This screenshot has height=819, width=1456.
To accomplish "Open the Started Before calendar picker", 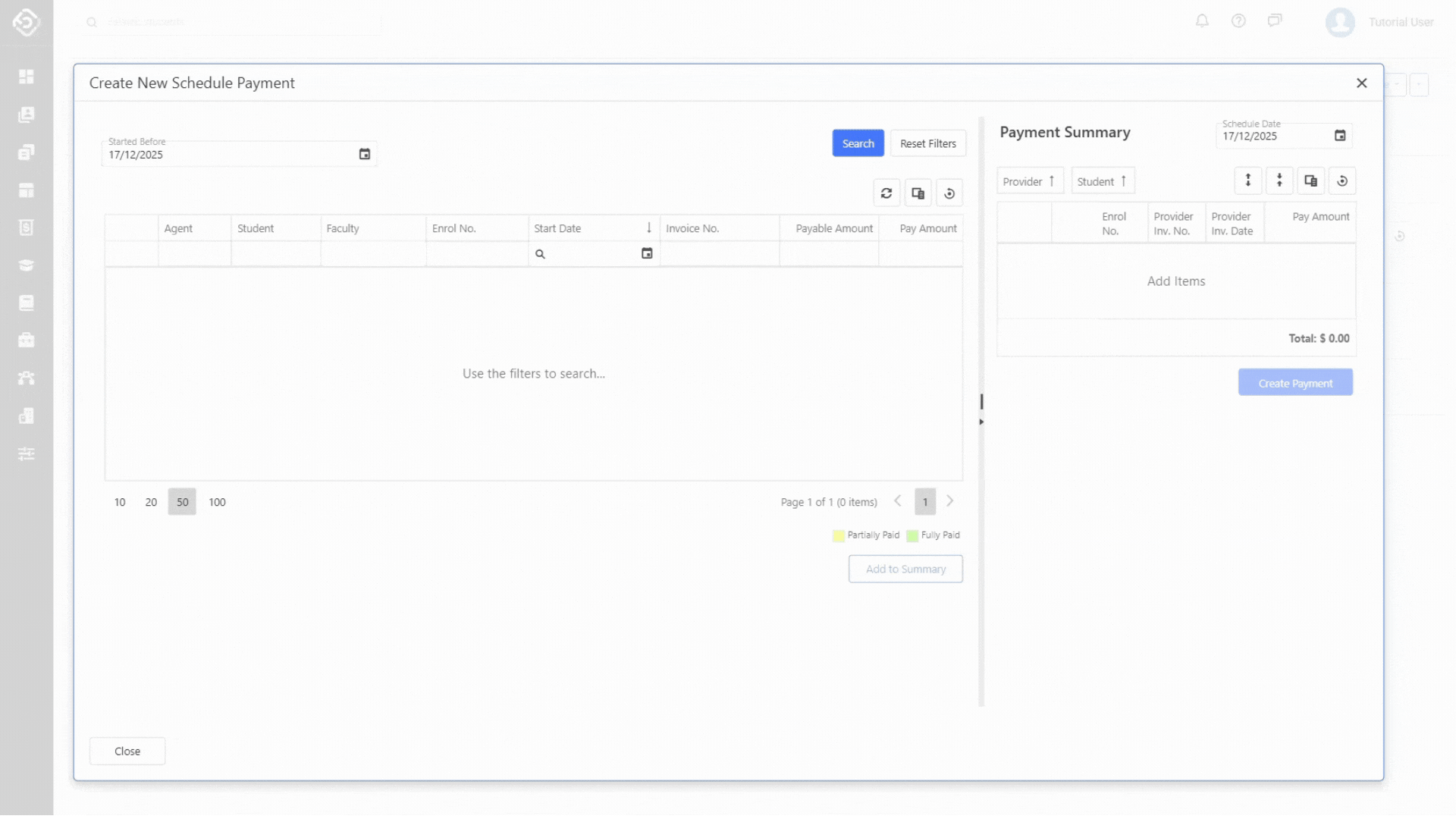I will [x=364, y=154].
